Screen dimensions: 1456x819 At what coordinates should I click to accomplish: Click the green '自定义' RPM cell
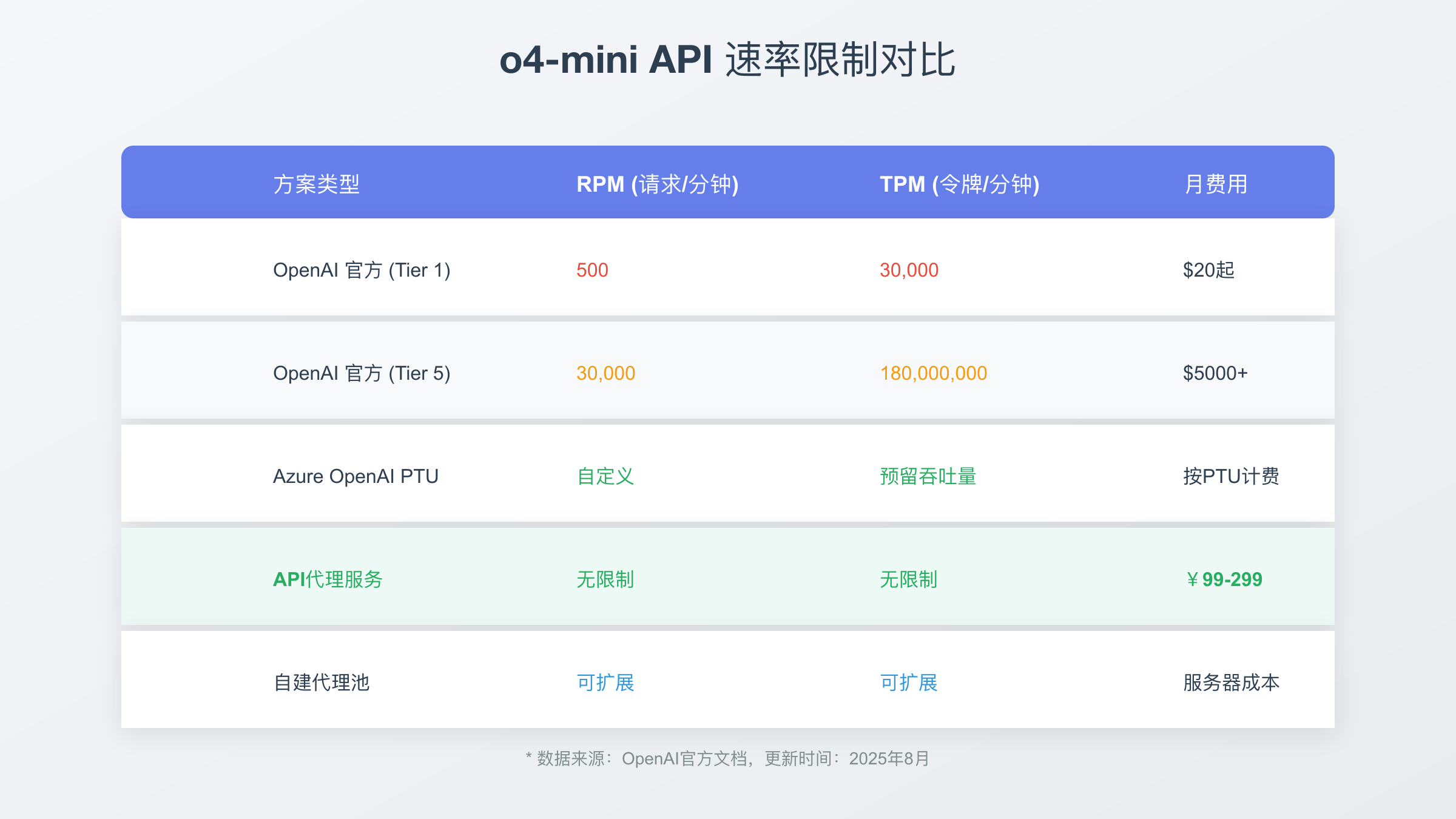coord(605,476)
